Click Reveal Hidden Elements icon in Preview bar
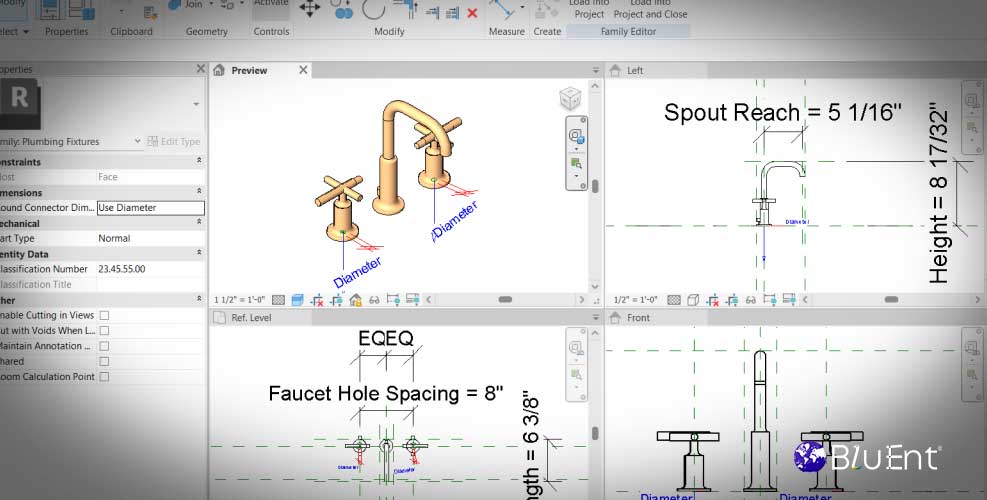The height and width of the screenshot is (500, 987). 393,300
